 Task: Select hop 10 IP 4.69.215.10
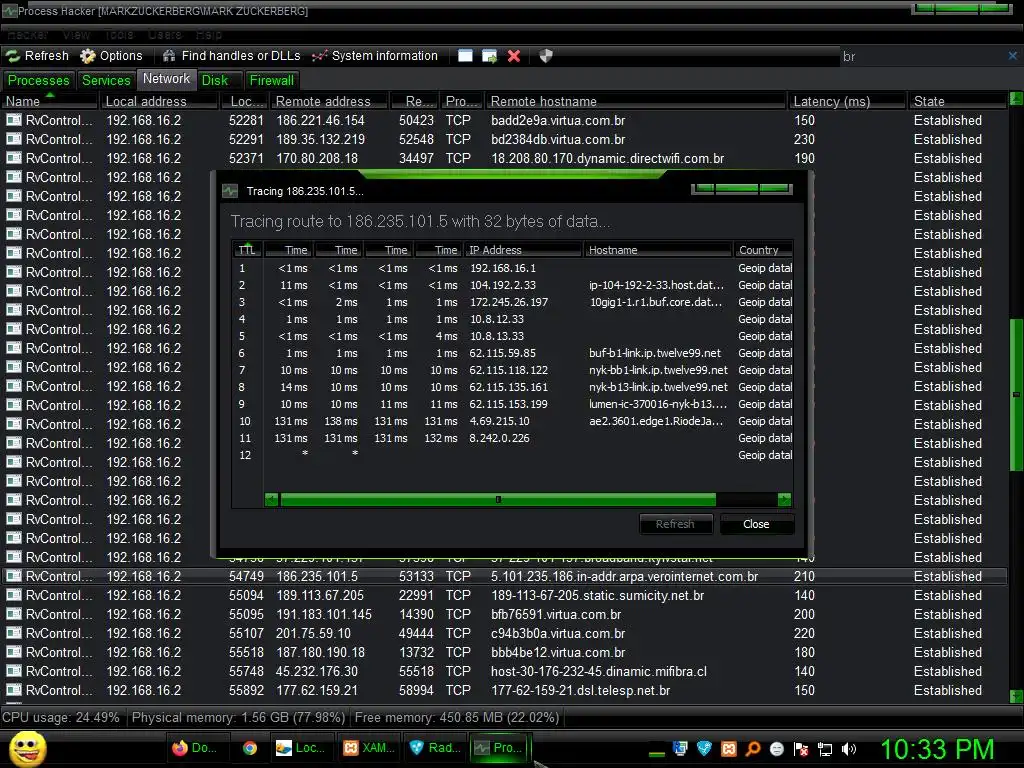tap(500, 421)
